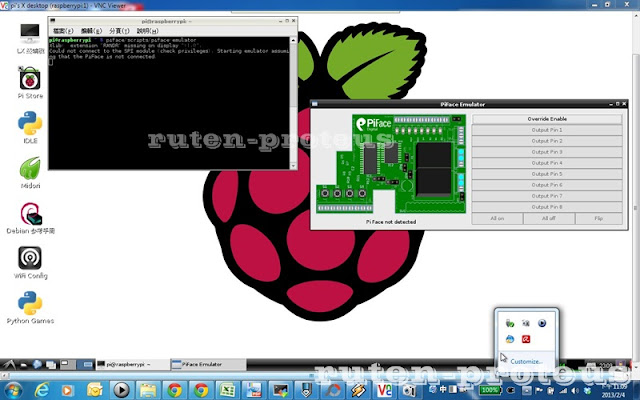The image size is (640, 400).
Task: Click the VNC Viewer icon in Windows taskbar
Action: (384, 391)
